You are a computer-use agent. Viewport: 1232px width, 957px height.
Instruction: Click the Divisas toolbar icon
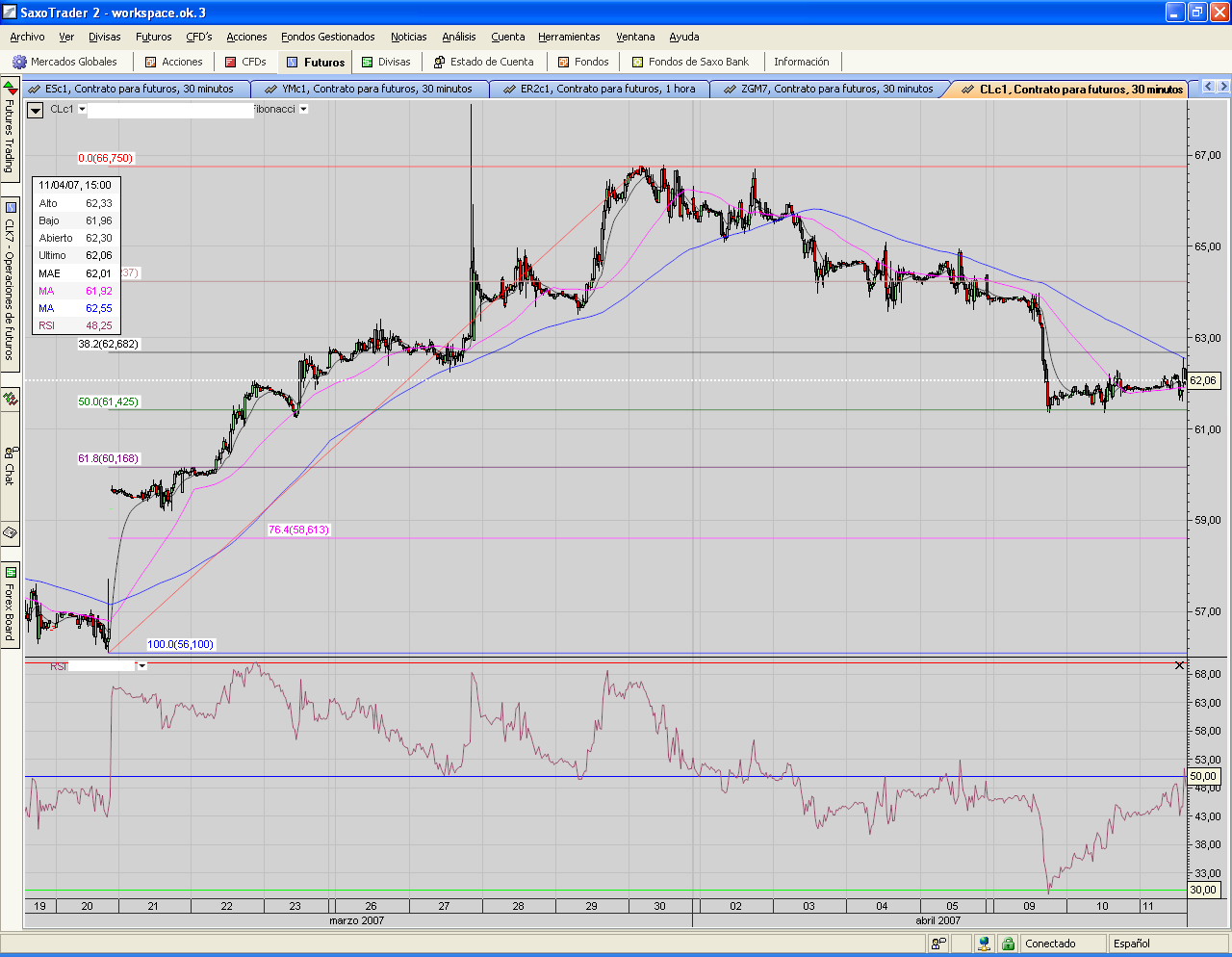pyautogui.click(x=368, y=63)
